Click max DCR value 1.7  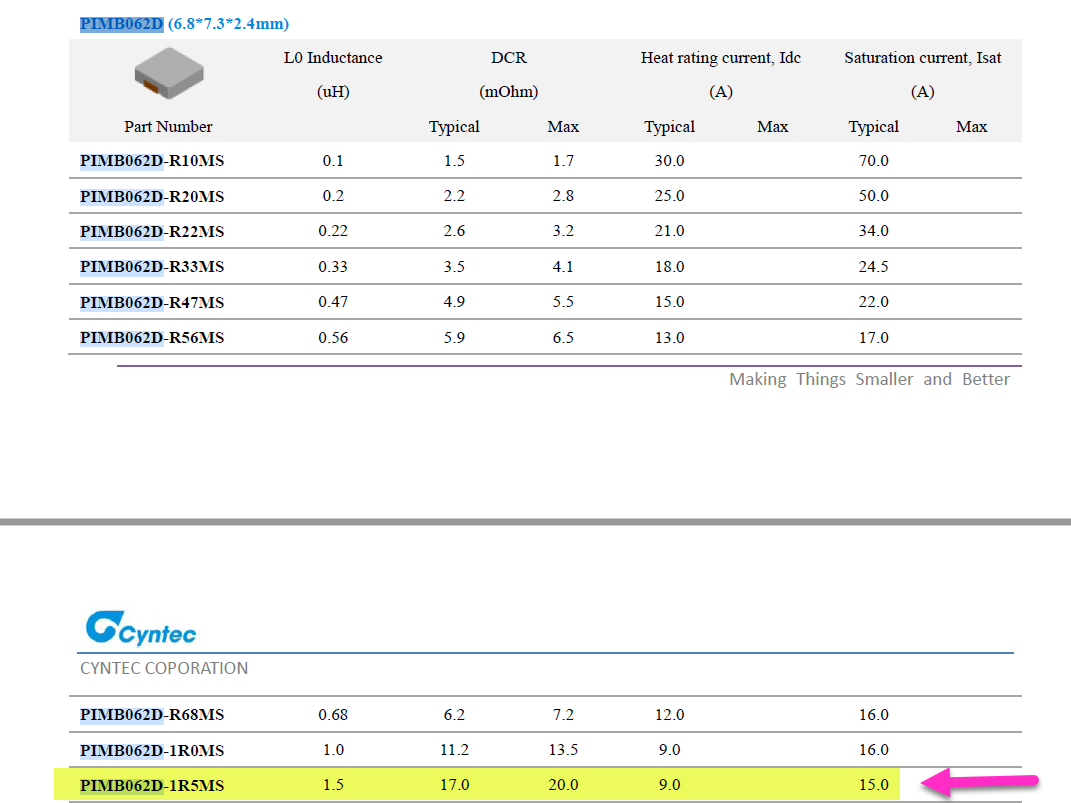pos(564,161)
